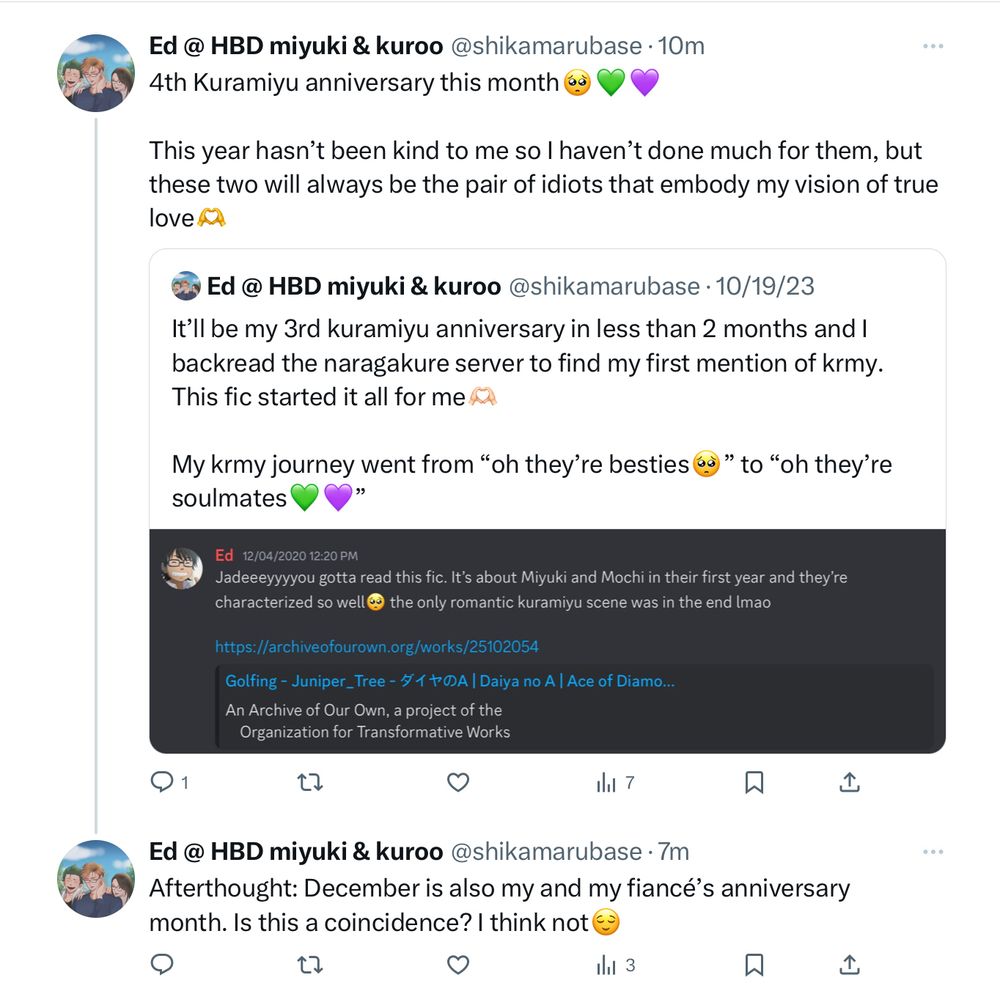Bookmark the Afterthought tweet
The image size is (1000, 991).
coord(755,964)
